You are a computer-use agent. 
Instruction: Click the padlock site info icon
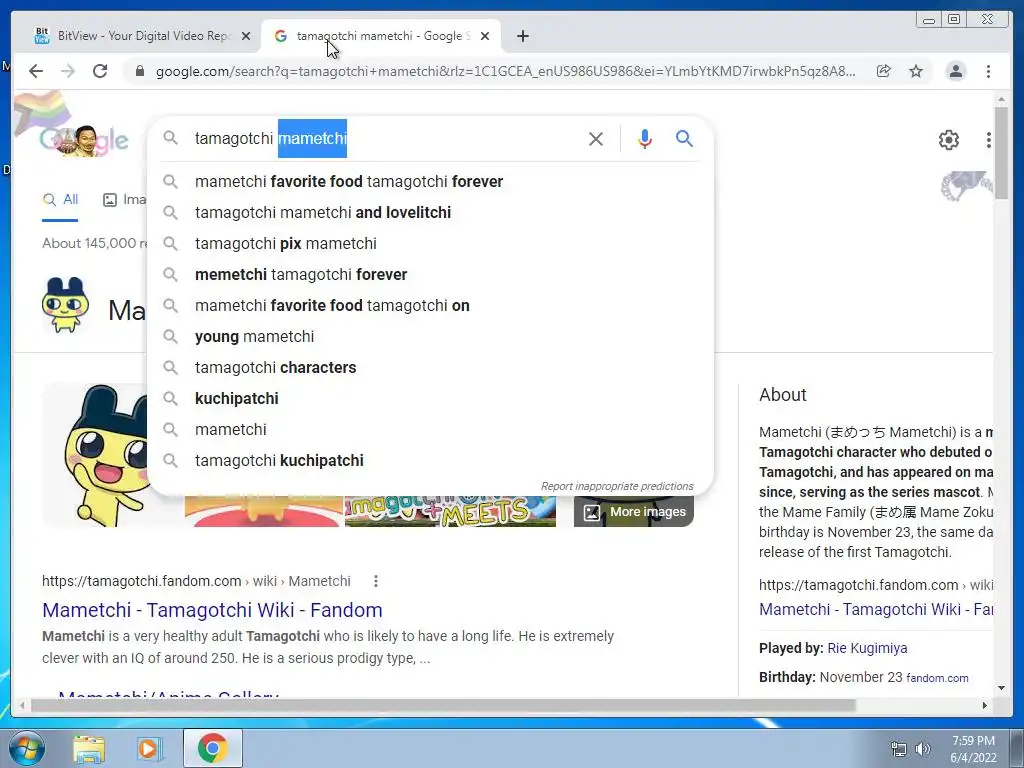tap(139, 71)
